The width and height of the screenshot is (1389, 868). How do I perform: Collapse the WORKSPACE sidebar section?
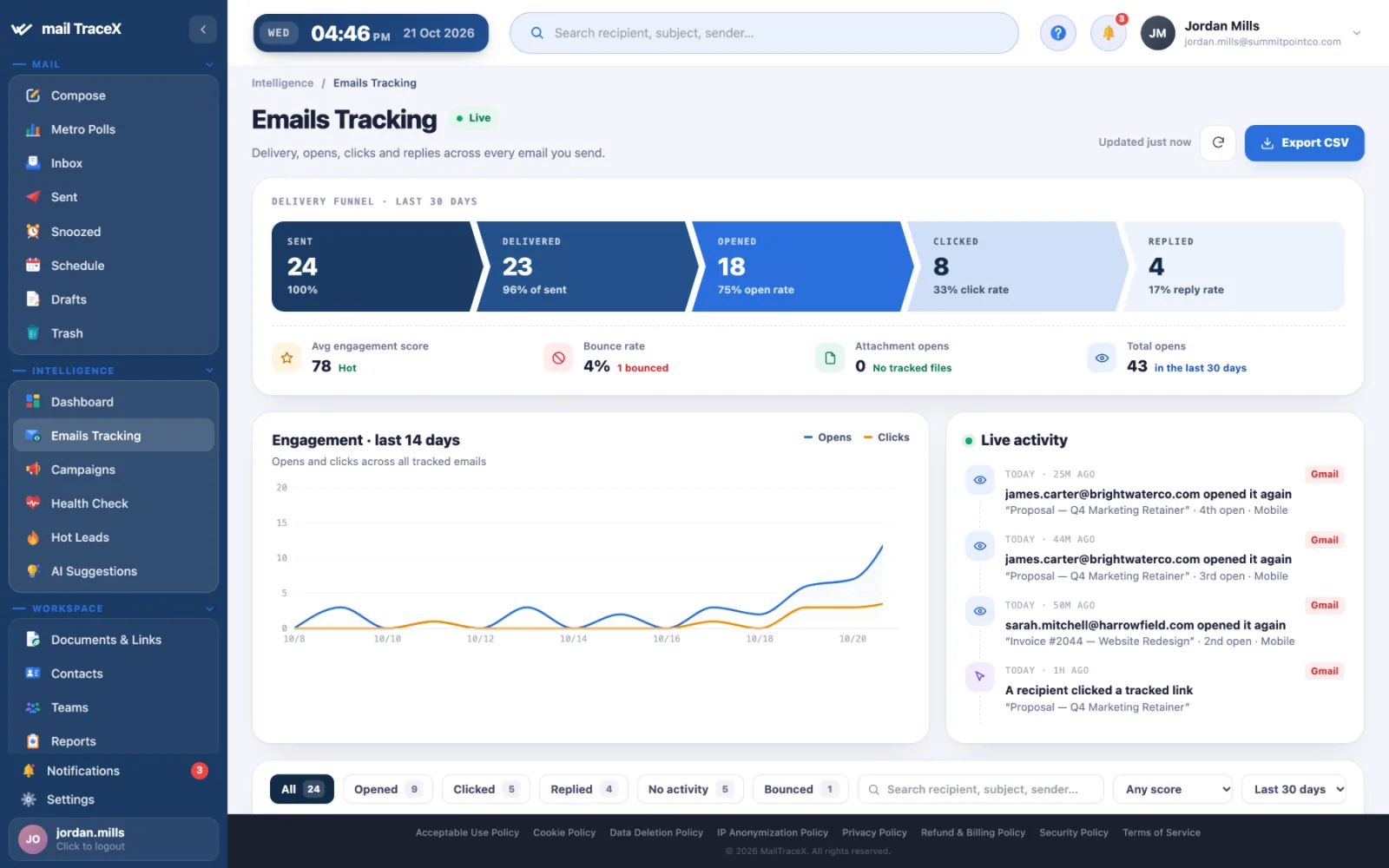click(209, 608)
